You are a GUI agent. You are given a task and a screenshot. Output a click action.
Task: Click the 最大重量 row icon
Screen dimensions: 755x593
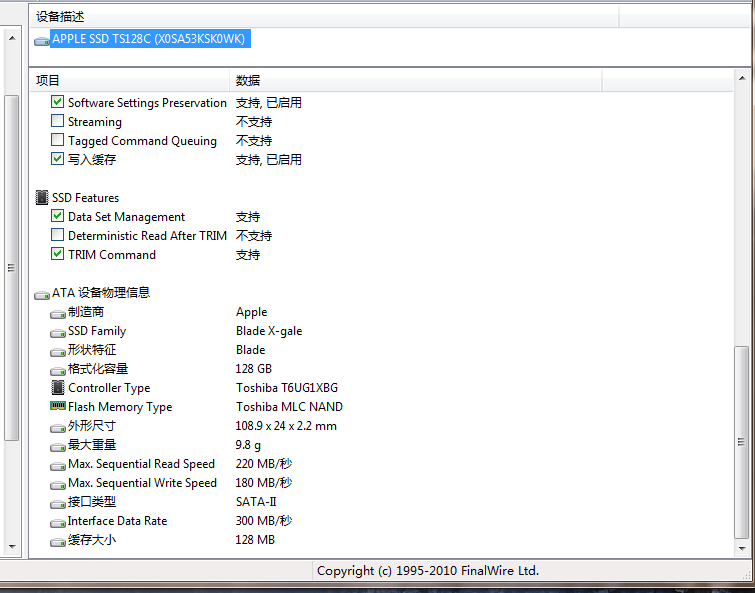[58, 447]
